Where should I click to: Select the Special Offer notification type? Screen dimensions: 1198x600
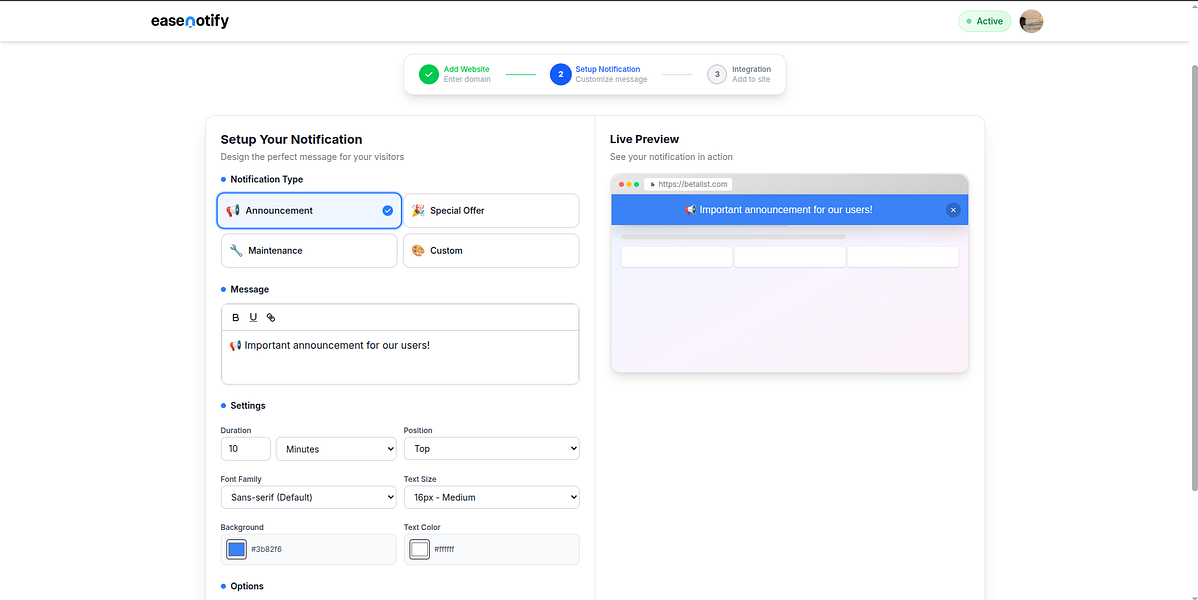tap(490, 211)
